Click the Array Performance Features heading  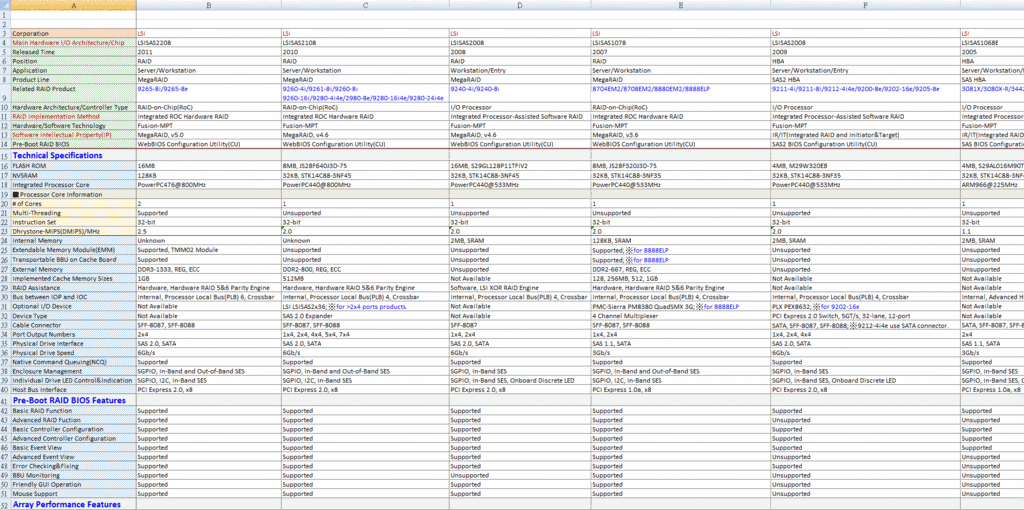pos(66,505)
